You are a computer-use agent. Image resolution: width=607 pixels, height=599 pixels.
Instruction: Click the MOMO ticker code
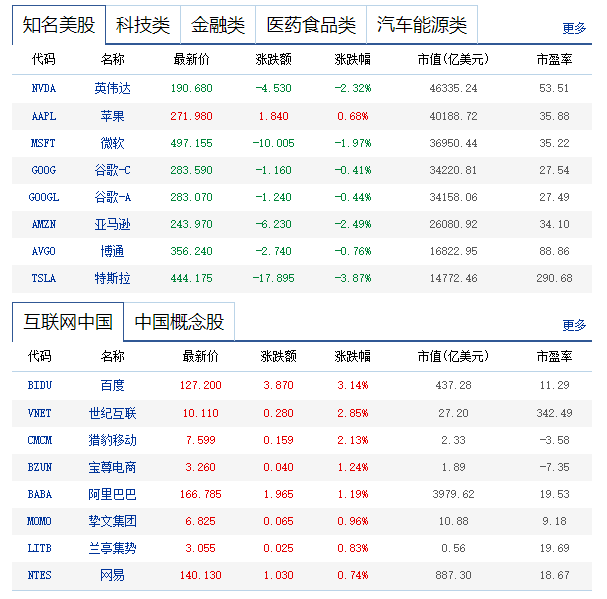point(39,521)
